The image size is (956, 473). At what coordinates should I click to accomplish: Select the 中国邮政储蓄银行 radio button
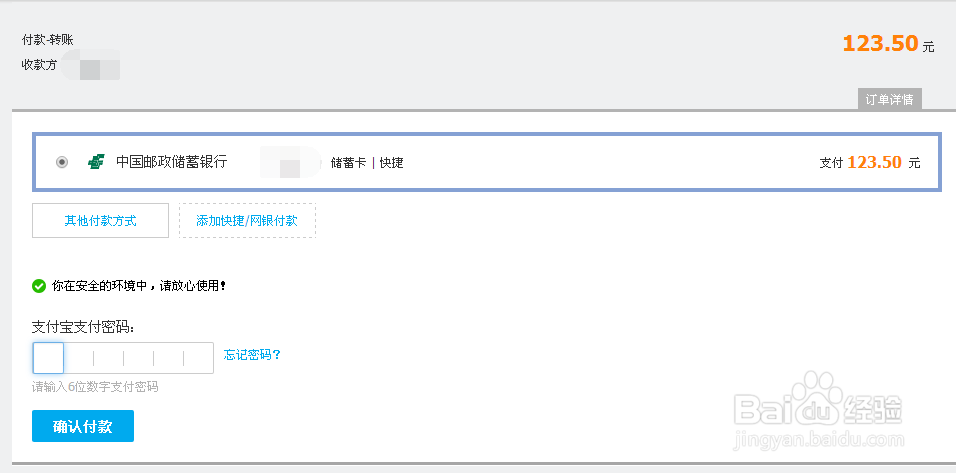pos(62,162)
